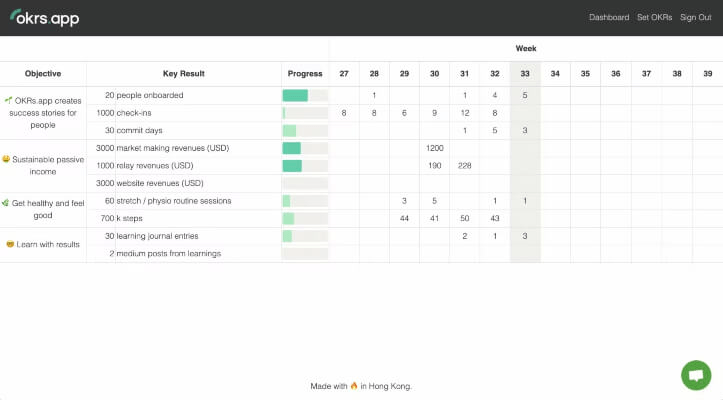
Task: Select 'medium posts from learnings' key result
Action: pyautogui.click(x=169, y=254)
